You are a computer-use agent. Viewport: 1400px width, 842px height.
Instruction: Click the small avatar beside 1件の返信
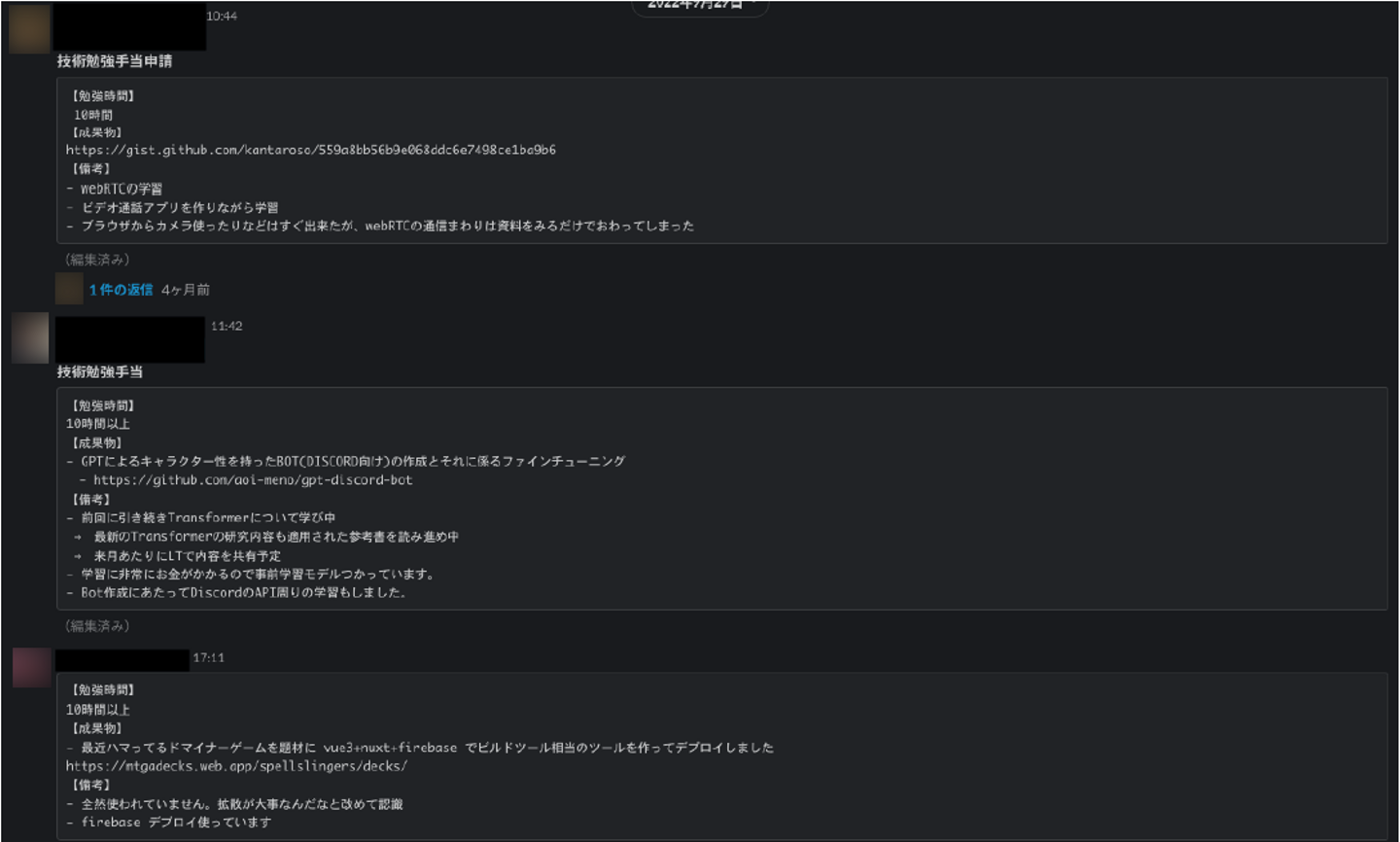click(x=69, y=289)
